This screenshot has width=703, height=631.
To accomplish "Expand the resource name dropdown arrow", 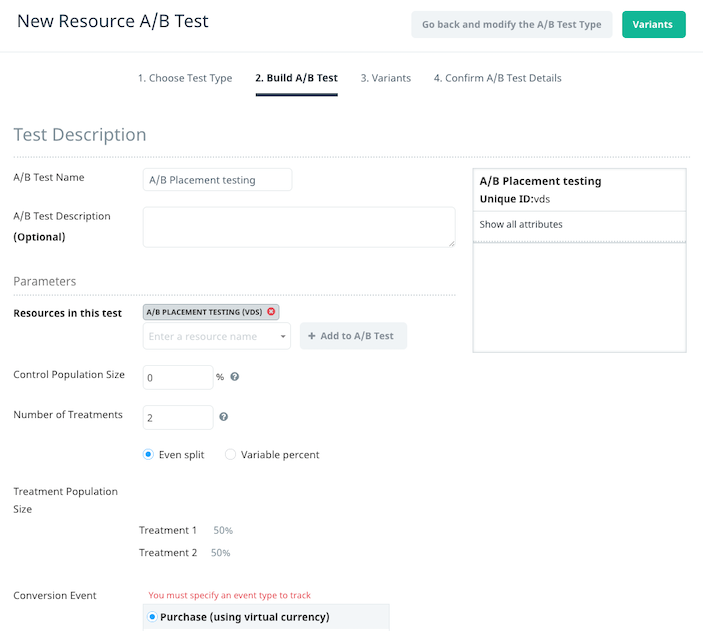I will [x=283, y=336].
